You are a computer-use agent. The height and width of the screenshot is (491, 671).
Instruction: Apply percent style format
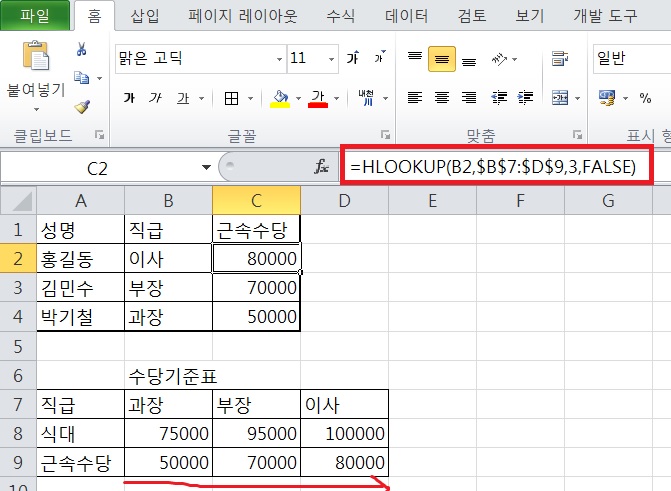coord(645,98)
